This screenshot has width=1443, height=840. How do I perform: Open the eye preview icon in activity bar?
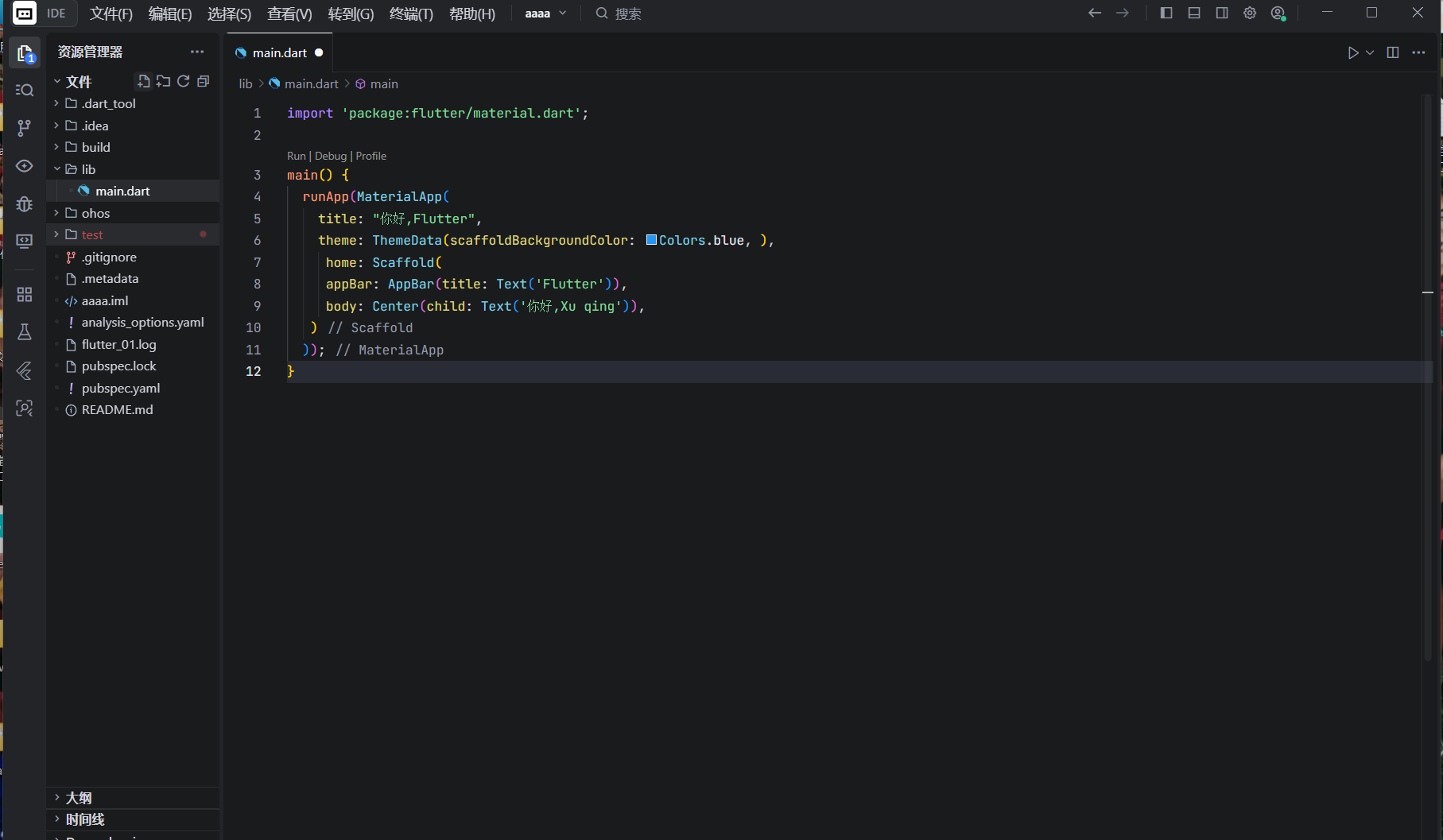click(x=25, y=165)
